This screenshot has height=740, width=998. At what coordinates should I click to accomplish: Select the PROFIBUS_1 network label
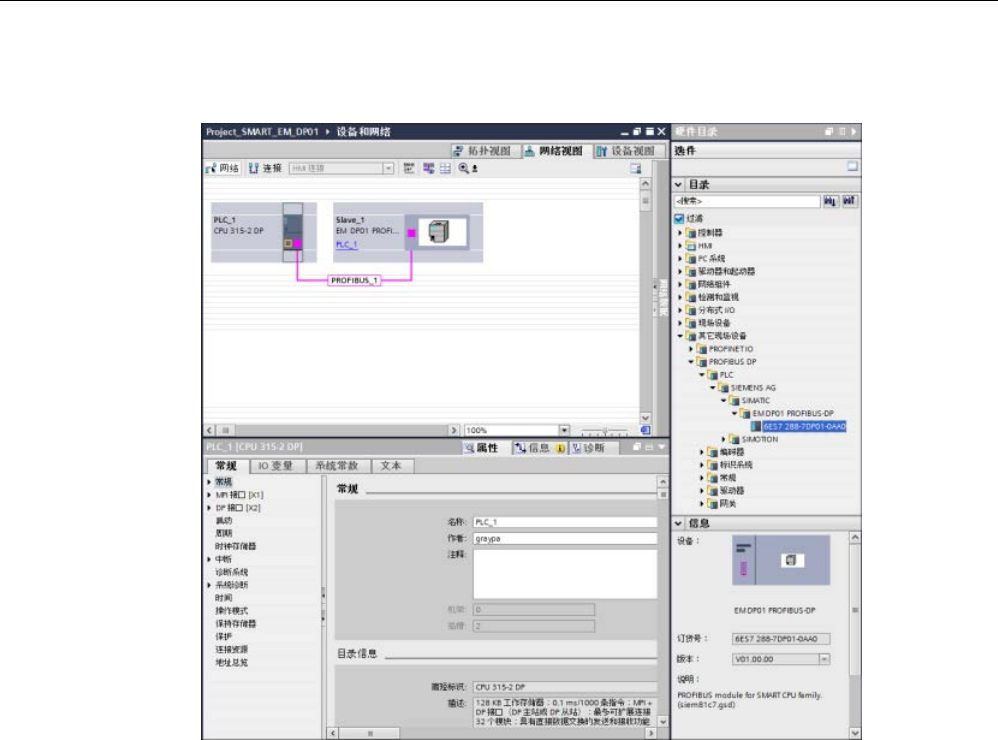point(355,281)
